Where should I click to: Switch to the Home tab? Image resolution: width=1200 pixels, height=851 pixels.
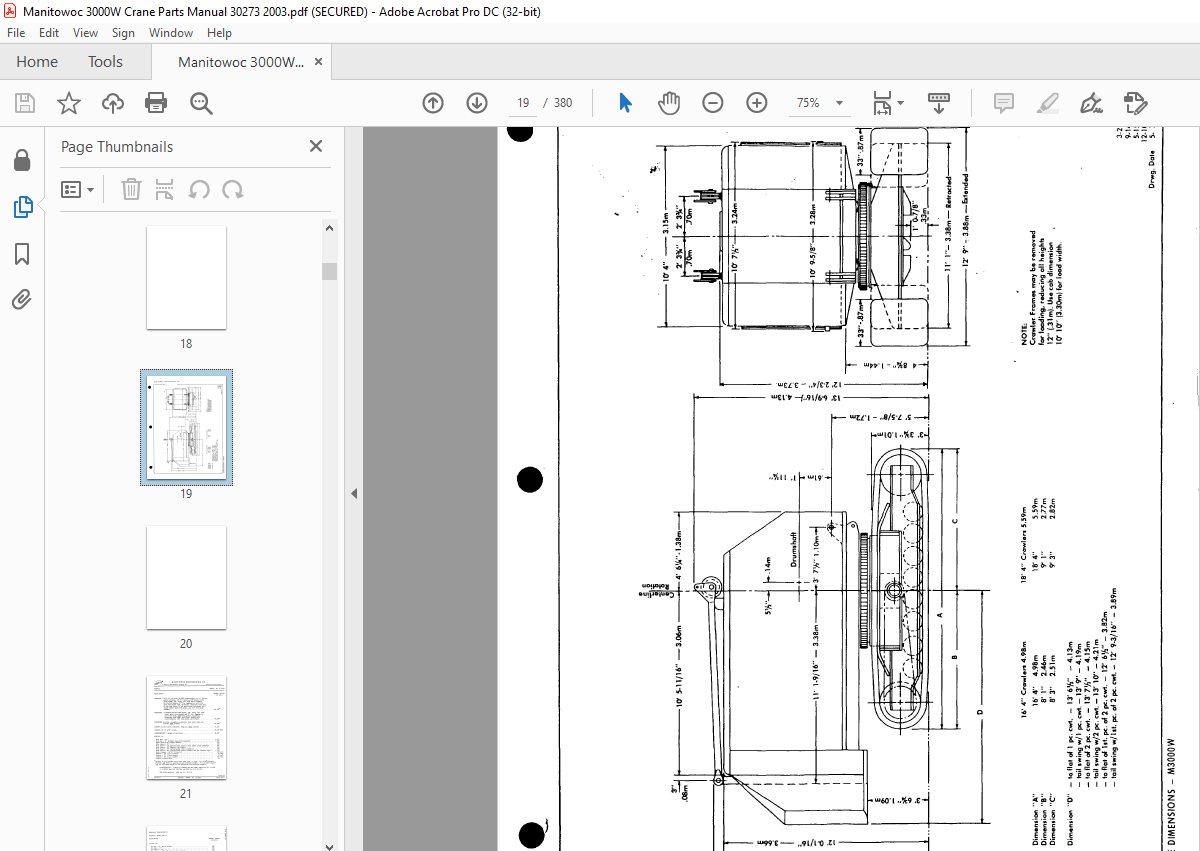(x=37, y=62)
